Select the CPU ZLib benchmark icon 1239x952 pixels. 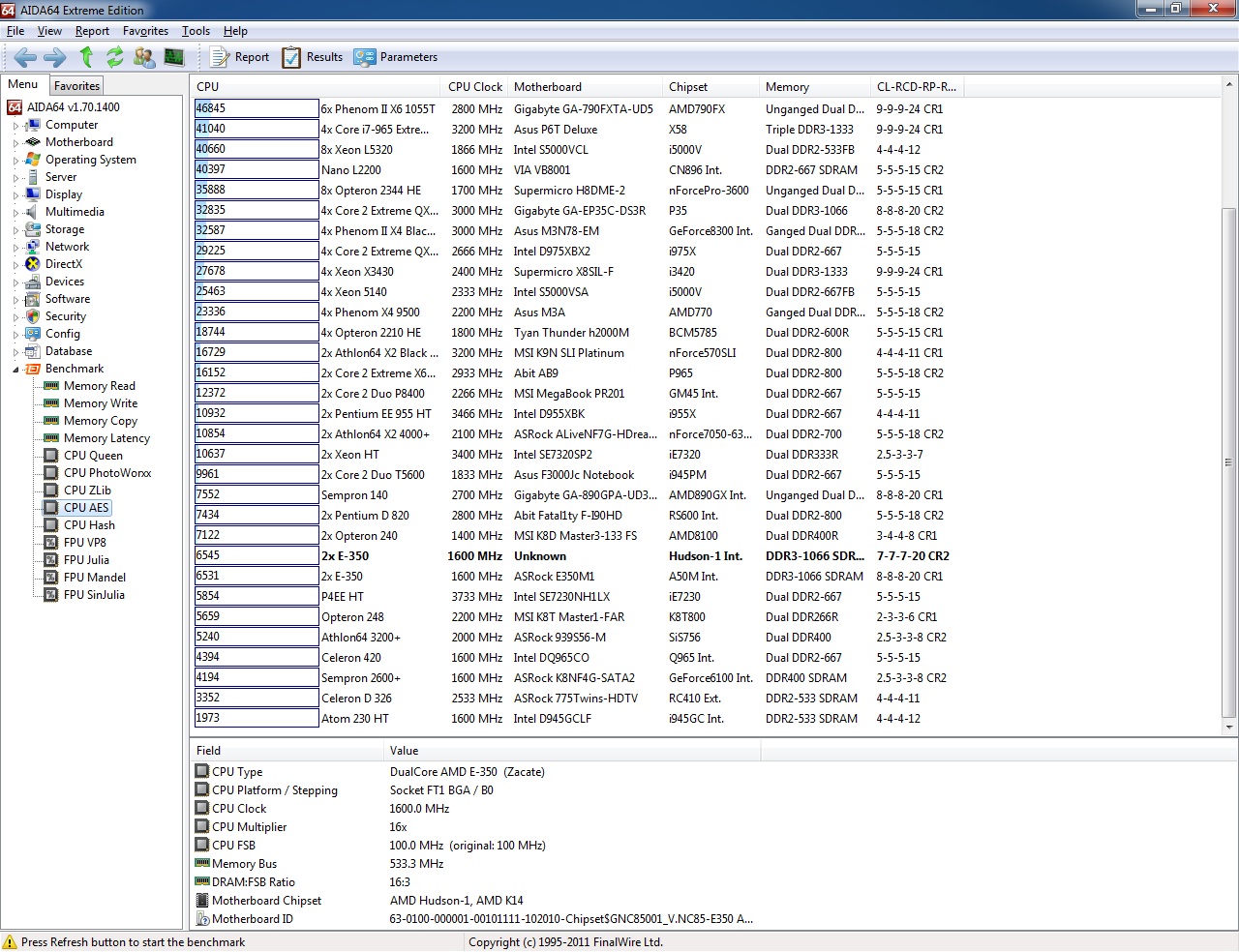(x=51, y=491)
